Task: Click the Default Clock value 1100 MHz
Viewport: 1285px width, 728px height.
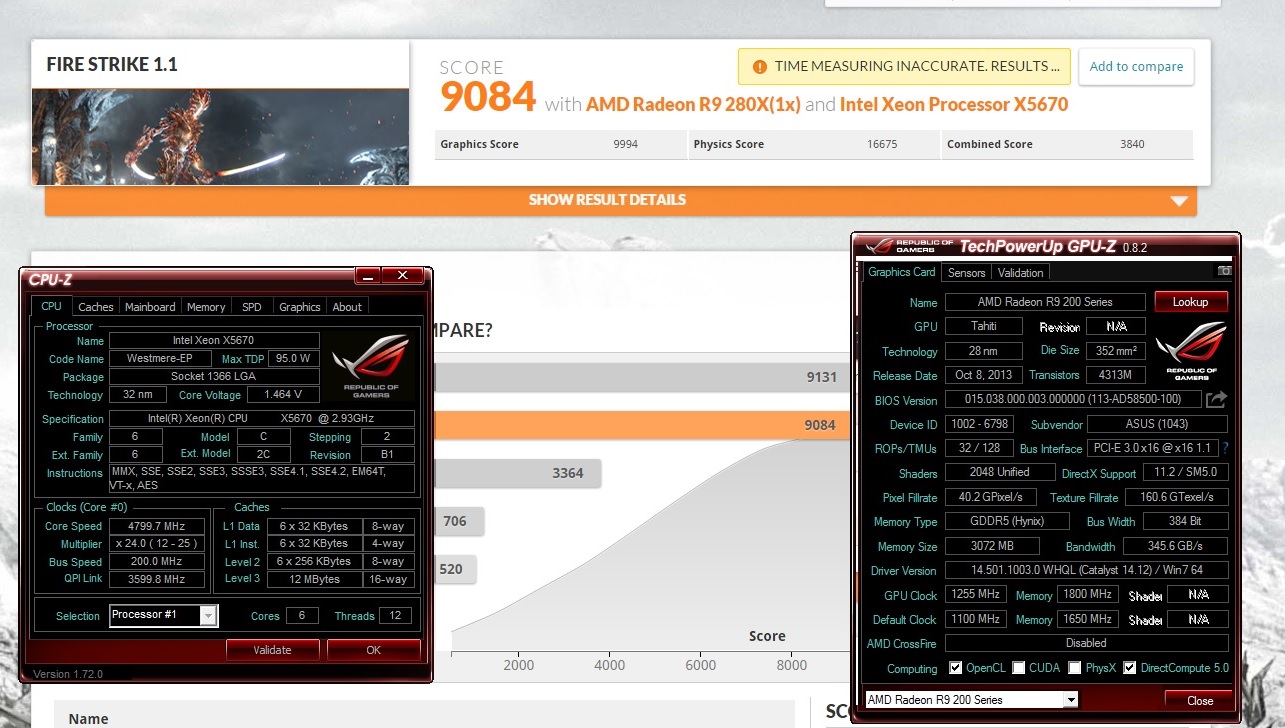Action: 975,619
